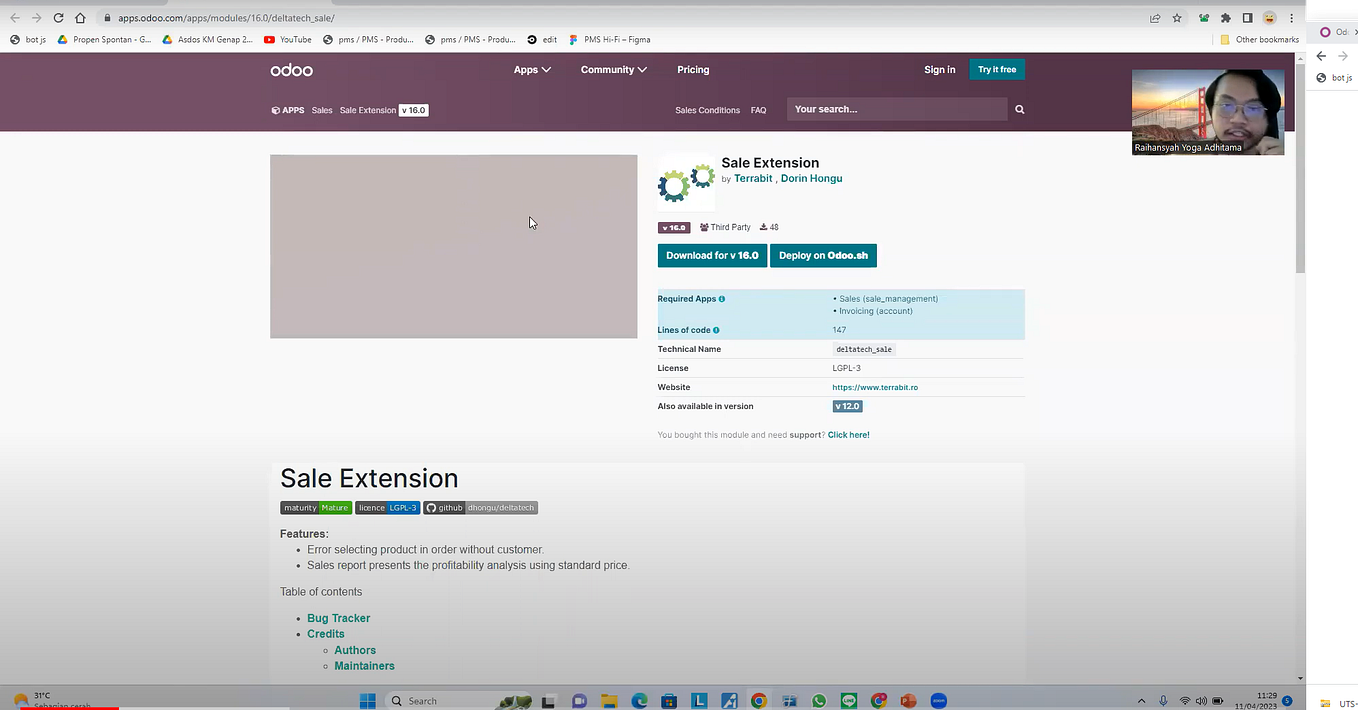Open the PMS Hi-Fi Figma bookmark
The image size is (1358, 710).
click(611, 39)
